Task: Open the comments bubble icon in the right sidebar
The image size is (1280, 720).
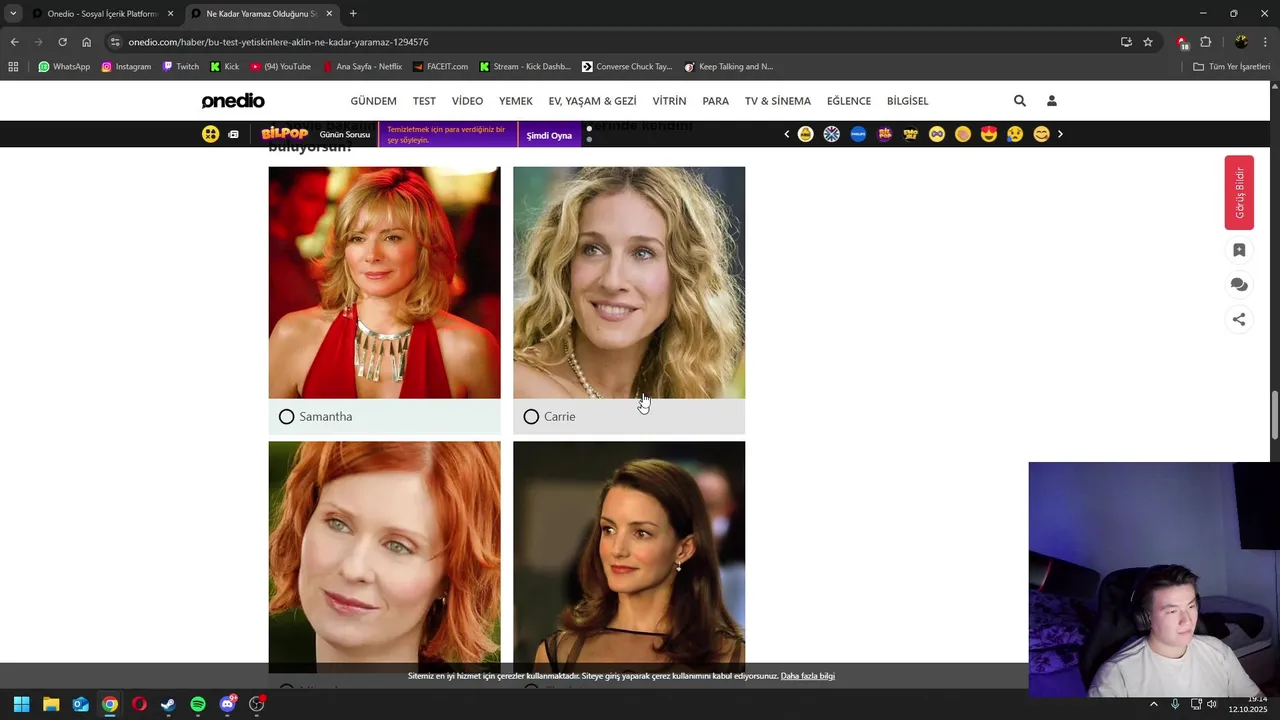Action: click(x=1239, y=285)
